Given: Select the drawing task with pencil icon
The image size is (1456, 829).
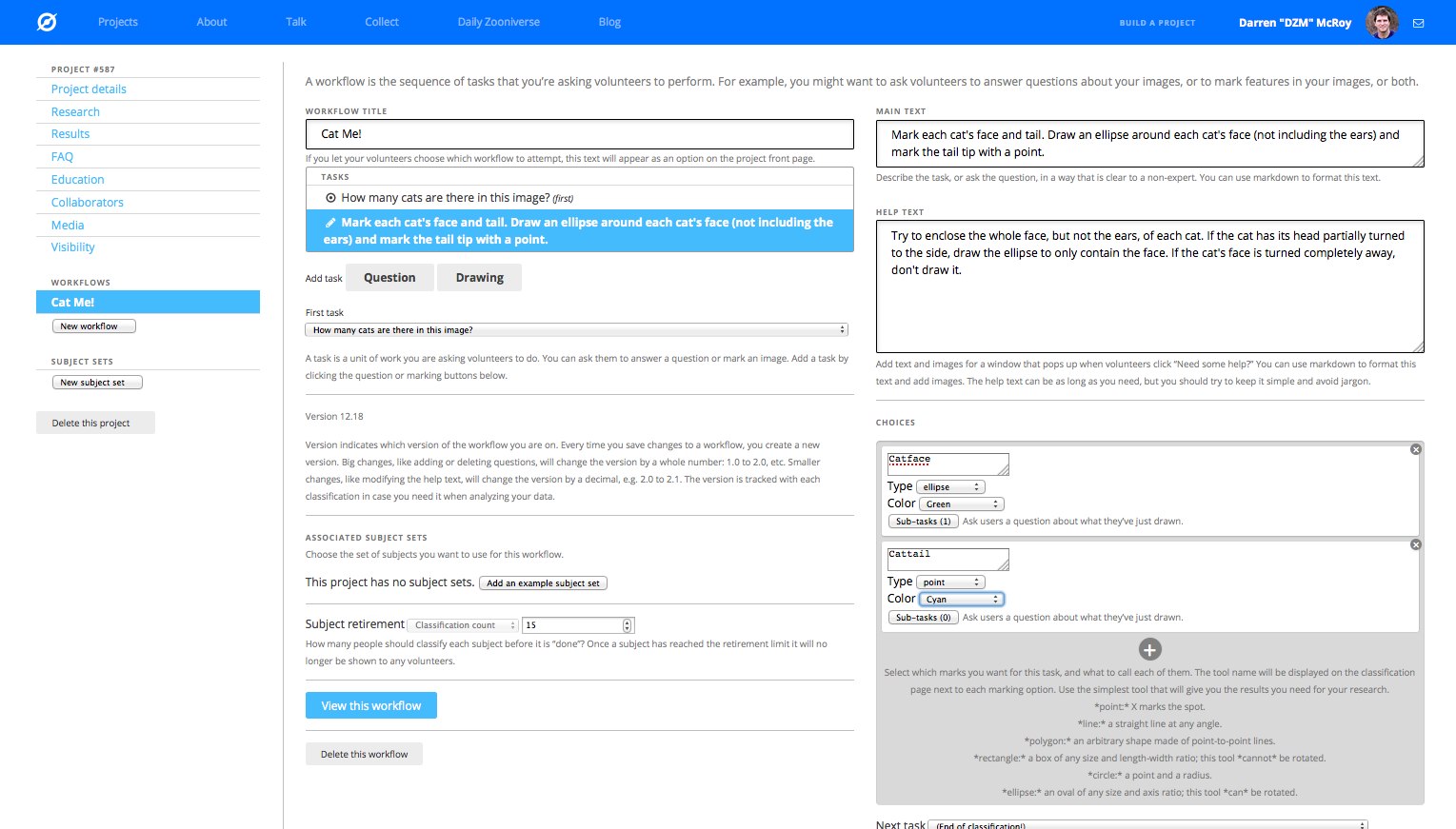Looking at the screenshot, I should (x=579, y=231).
